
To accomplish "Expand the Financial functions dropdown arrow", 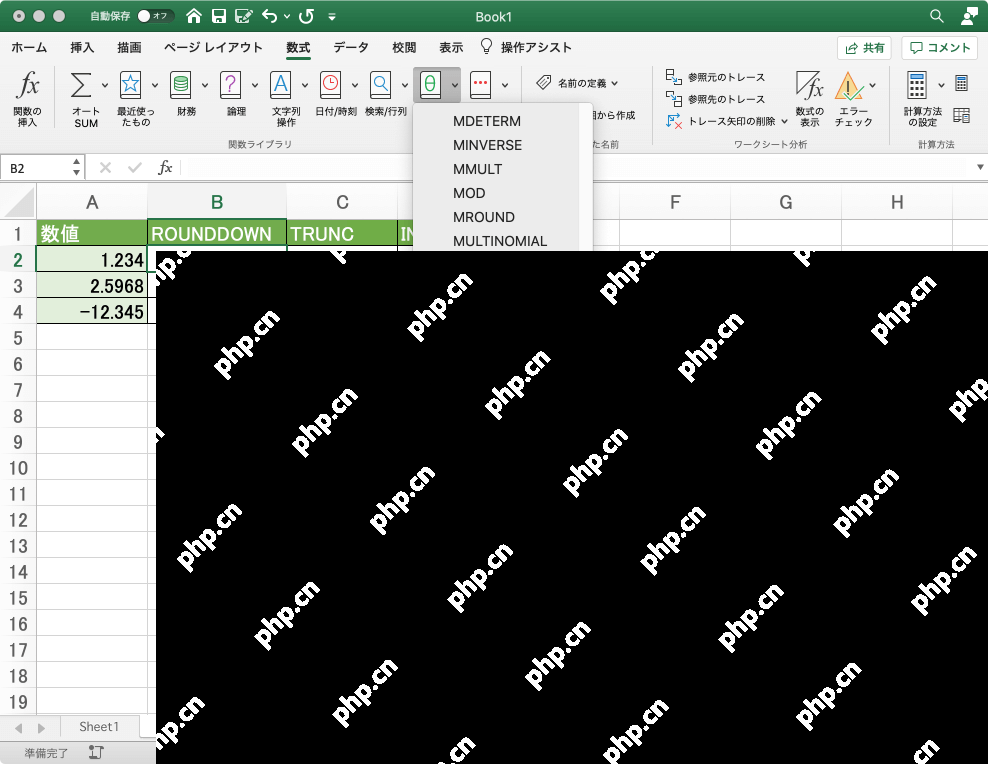I will (x=205, y=85).
